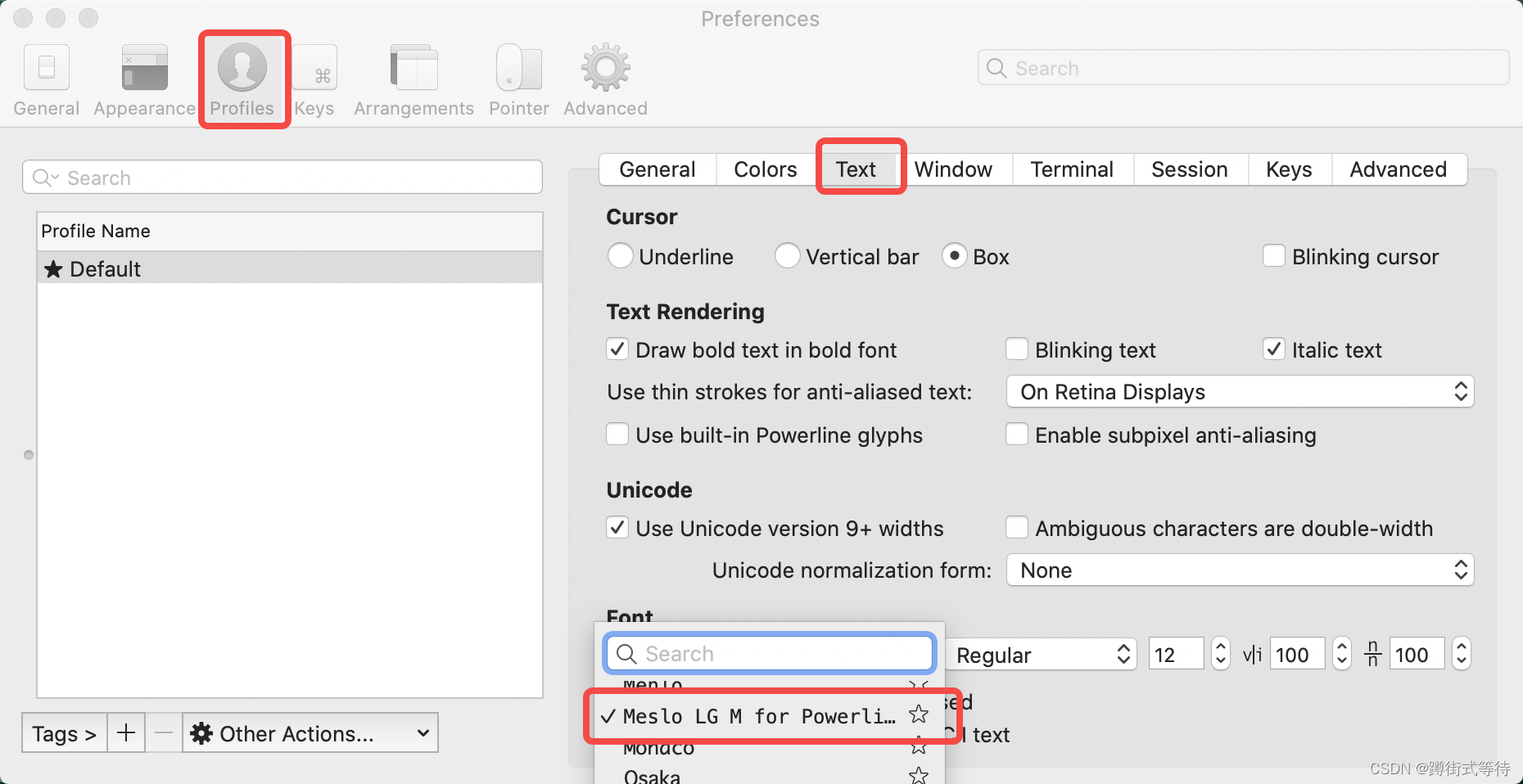Focus the profile Search field
Image resolution: width=1523 pixels, height=784 pixels.
(282, 177)
